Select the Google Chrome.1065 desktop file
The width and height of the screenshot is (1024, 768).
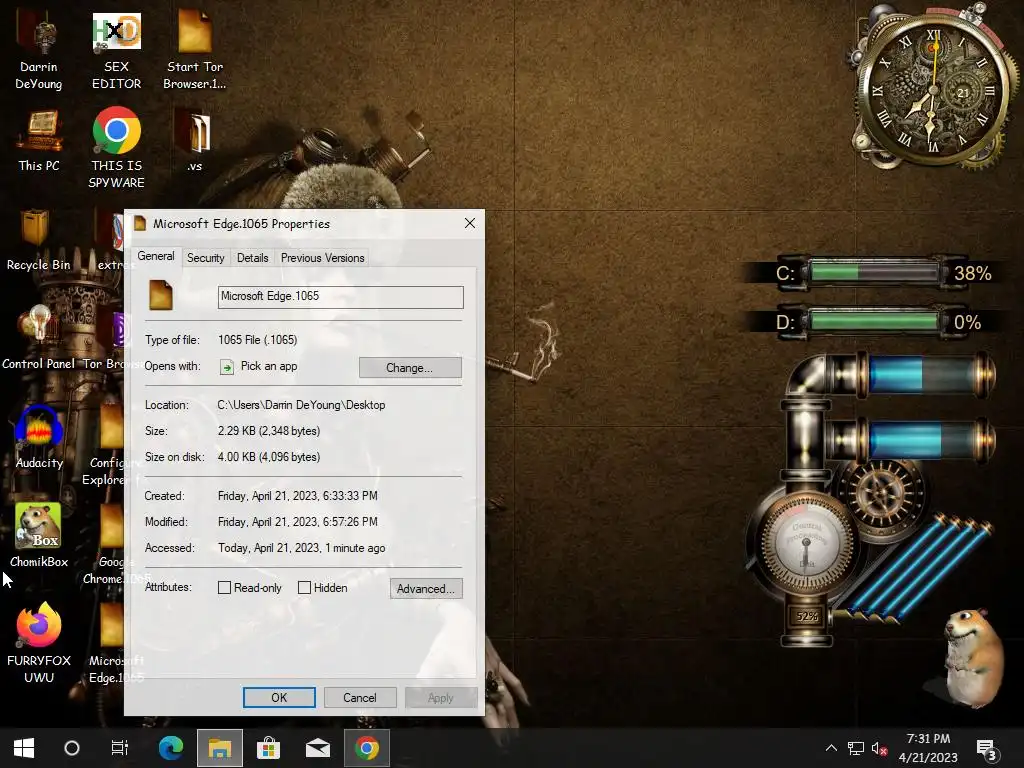(x=111, y=545)
